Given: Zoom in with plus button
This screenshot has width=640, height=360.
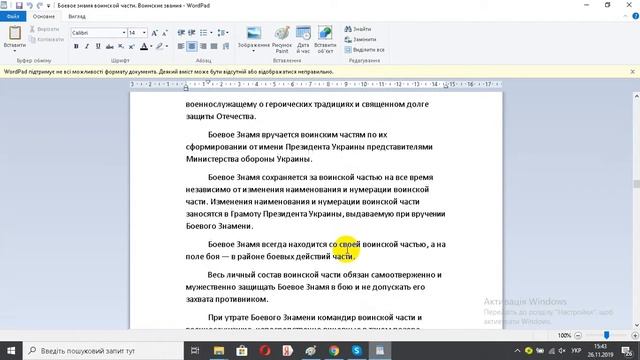Looking at the screenshot, I should tap(635, 336).
